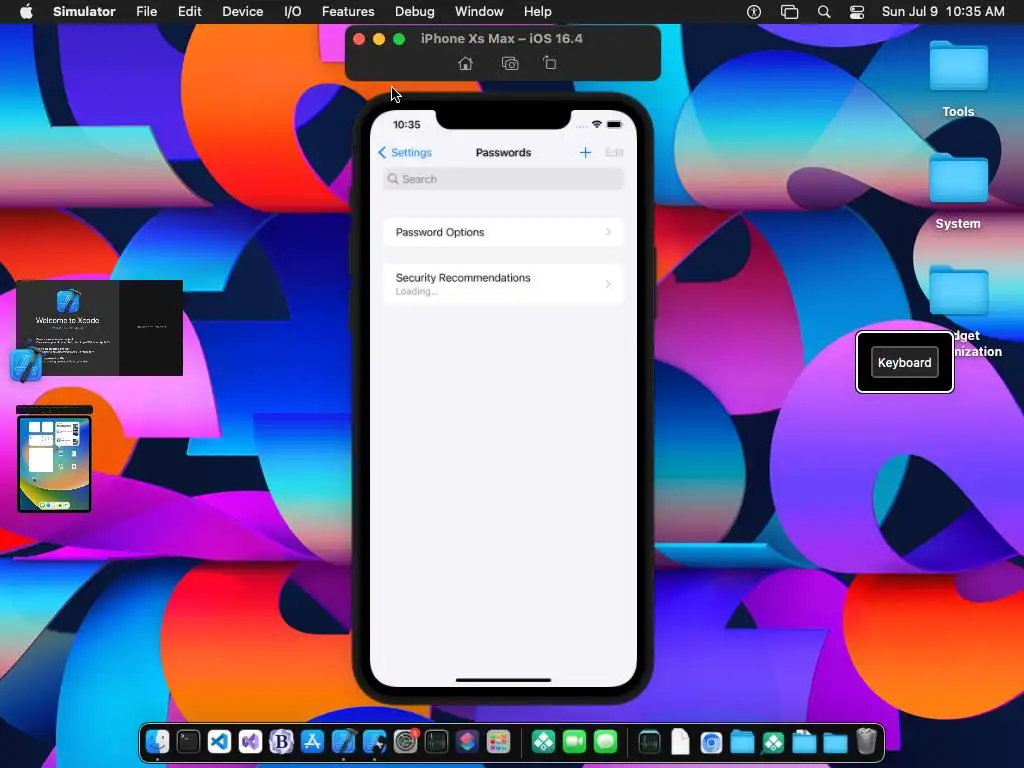Open the Security Recommendations row
The width and height of the screenshot is (1024, 768).
[x=504, y=284]
